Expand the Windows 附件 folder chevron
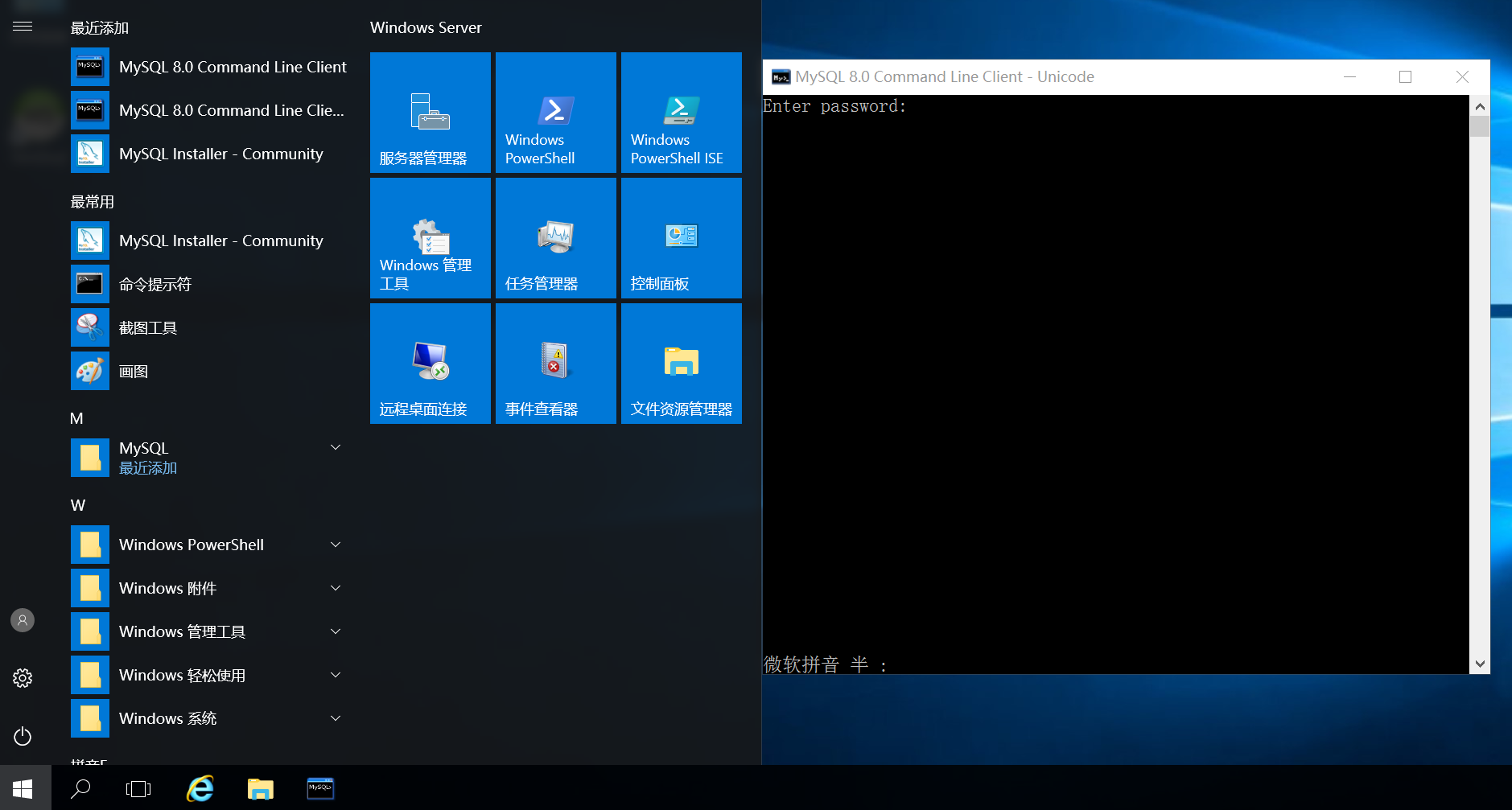1512x810 pixels. tap(336, 588)
